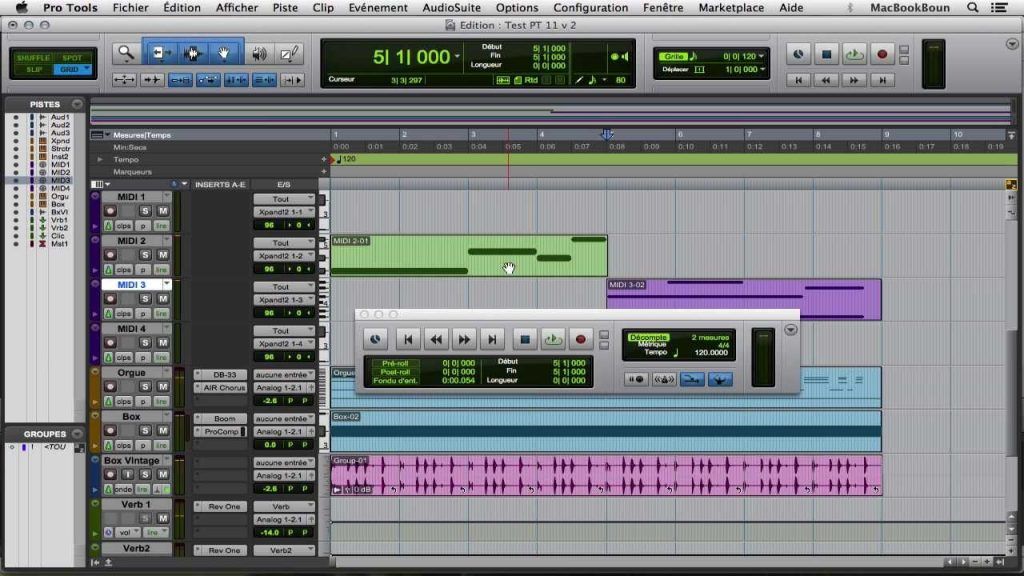The width and height of the screenshot is (1024, 576).
Task: Mute the Orgue track
Action: (x=163, y=387)
